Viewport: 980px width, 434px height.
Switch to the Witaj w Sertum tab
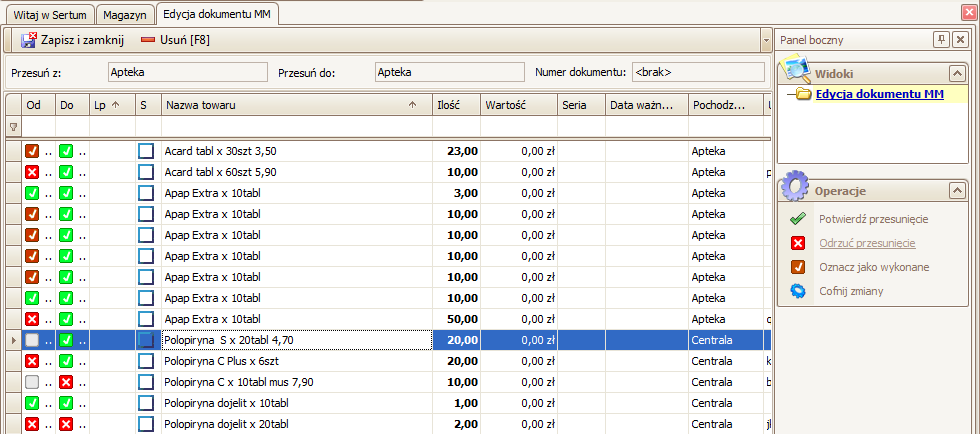pyautogui.click(x=50, y=14)
